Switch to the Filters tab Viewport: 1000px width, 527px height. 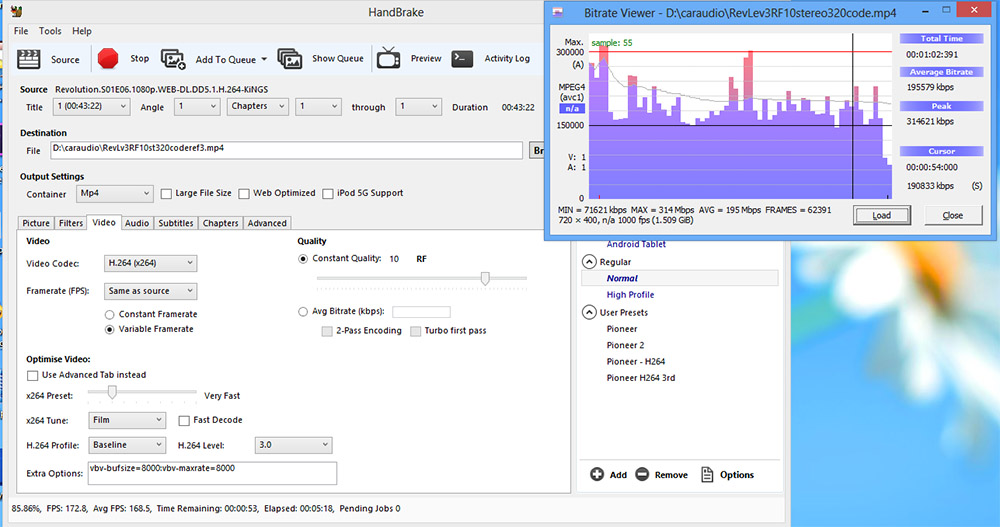click(71, 223)
